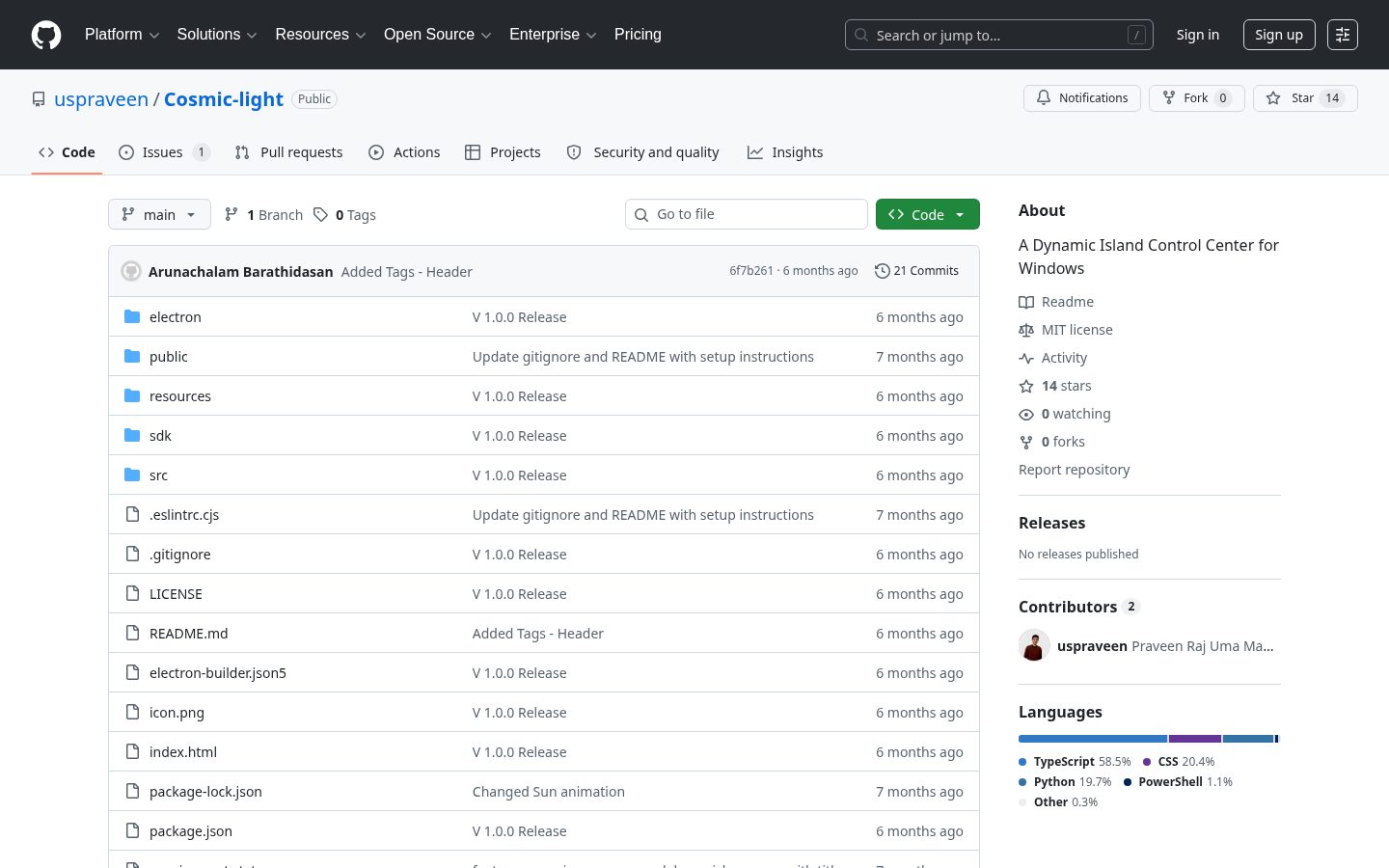This screenshot has height=868, width=1389.
Task: Click the src folder icon
Action: click(x=132, y=475)
